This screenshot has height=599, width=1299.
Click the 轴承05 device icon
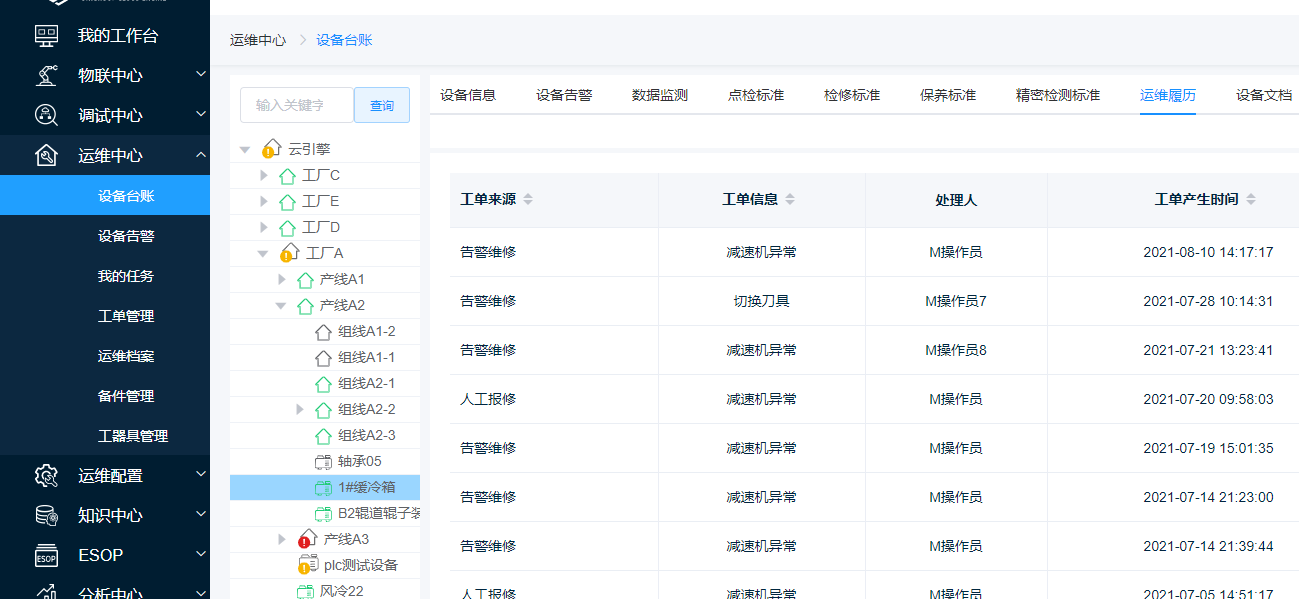(323, 462)
